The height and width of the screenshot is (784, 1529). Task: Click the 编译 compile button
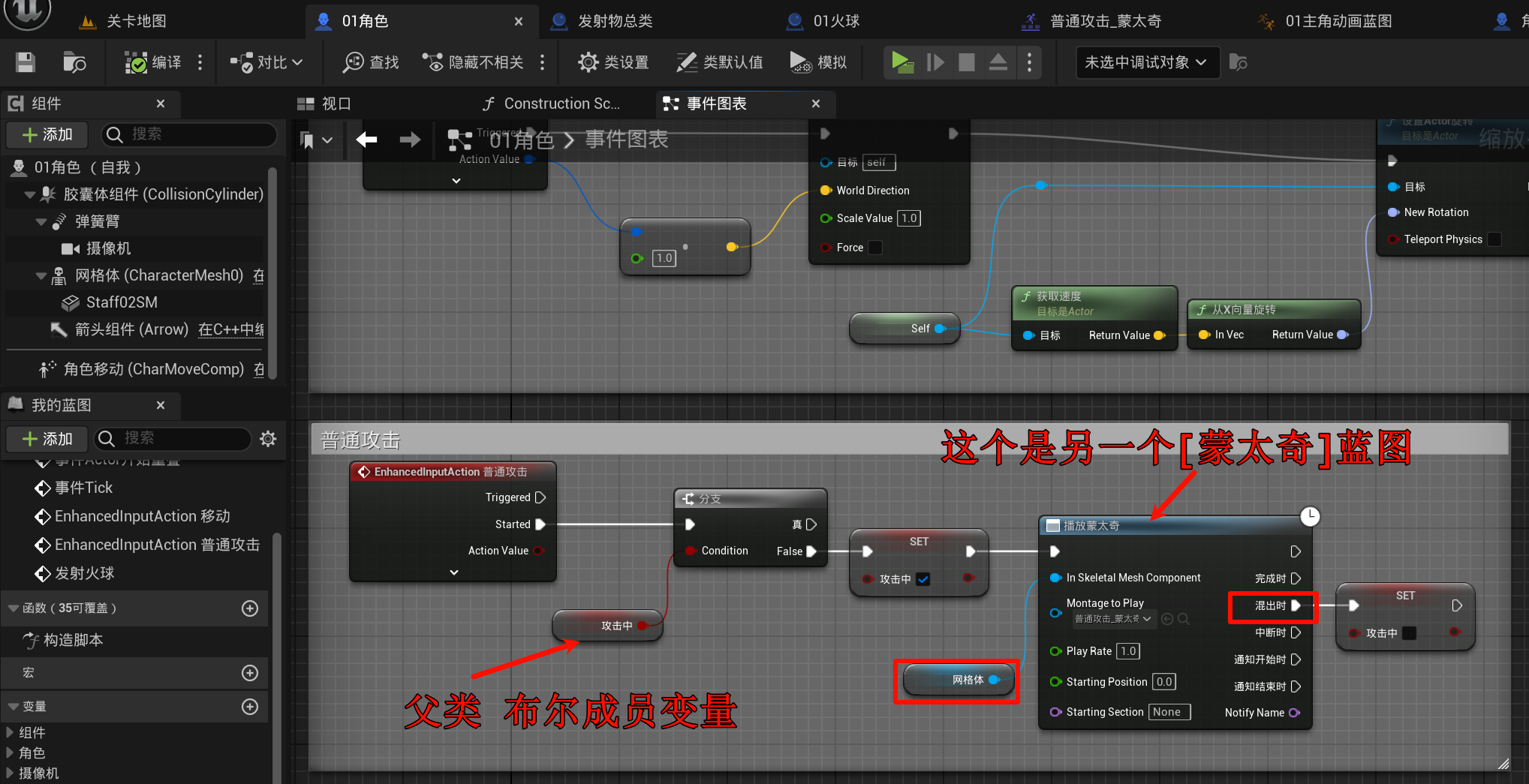point(153,62)
